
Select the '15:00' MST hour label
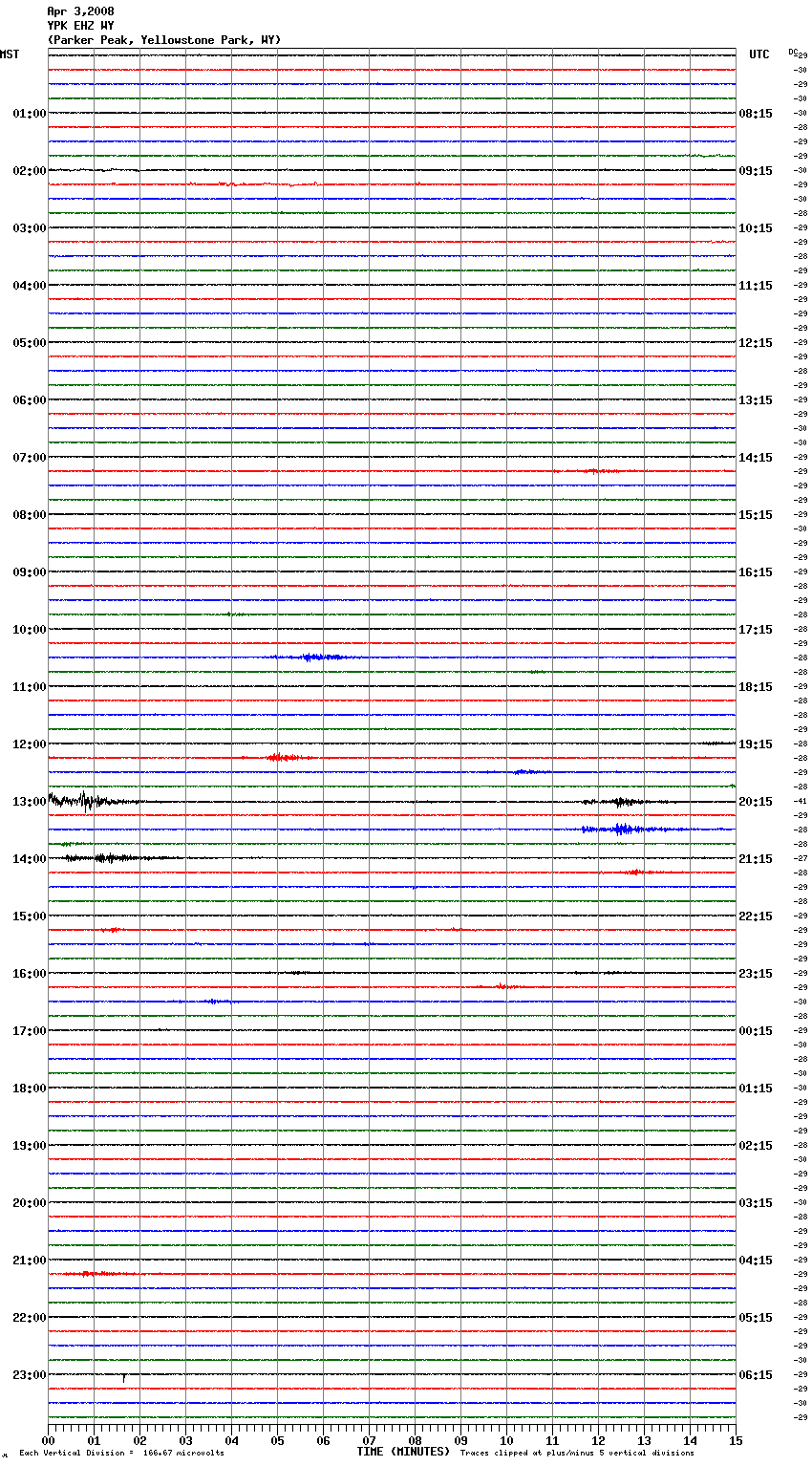click(x=30, y=916)
